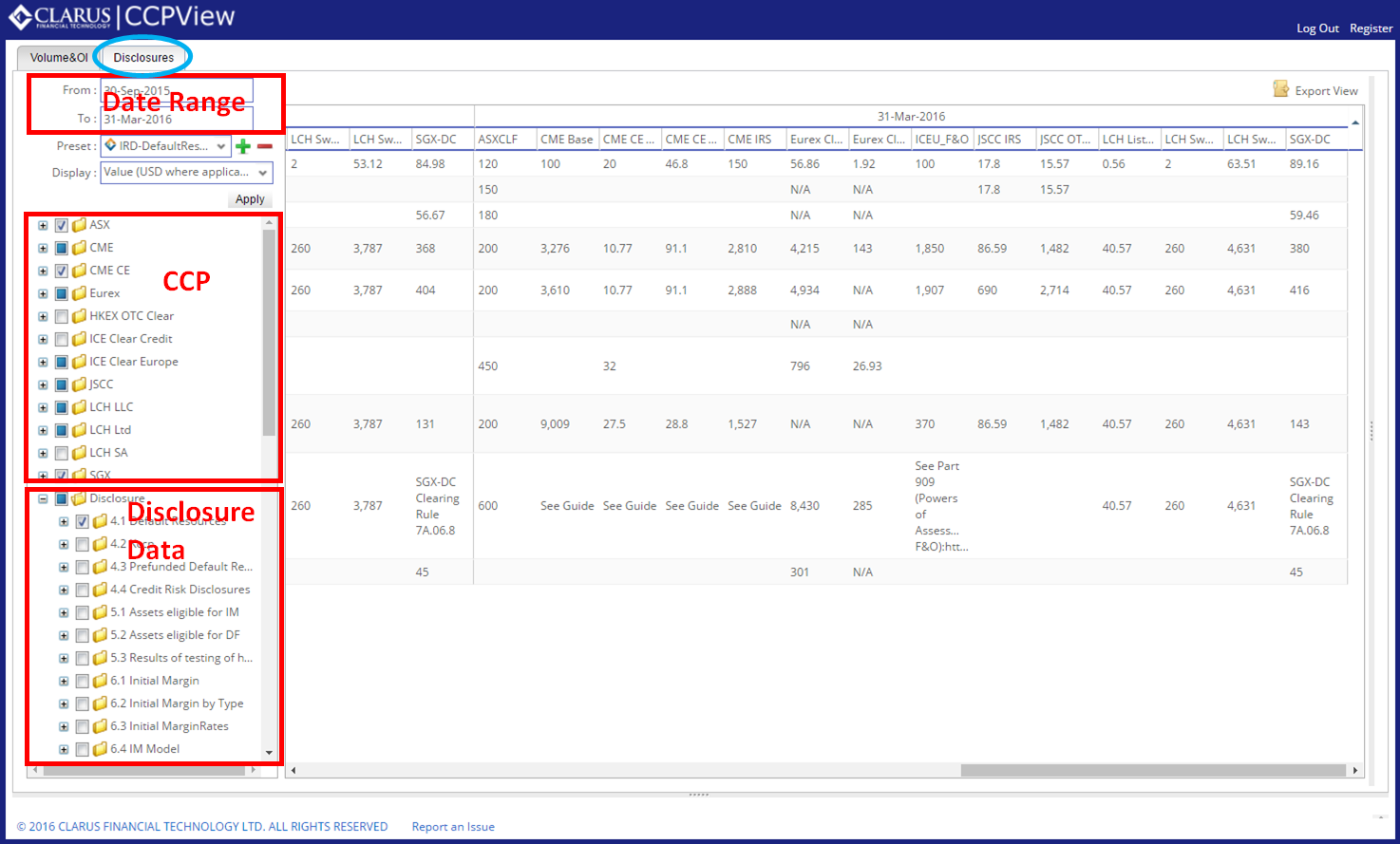Click the Report an Issue link

click(453, 827)
